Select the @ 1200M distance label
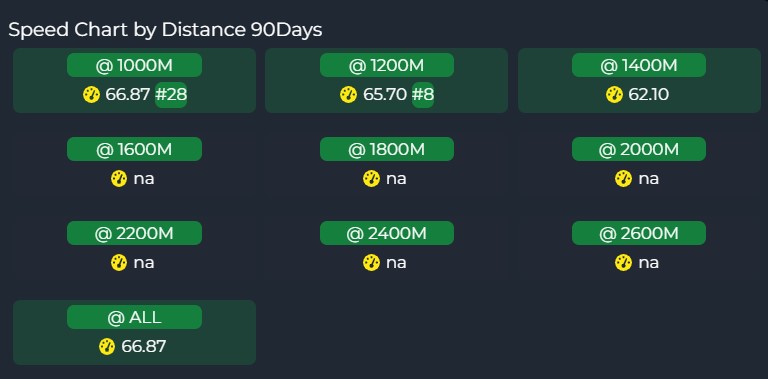 (387, 65)
